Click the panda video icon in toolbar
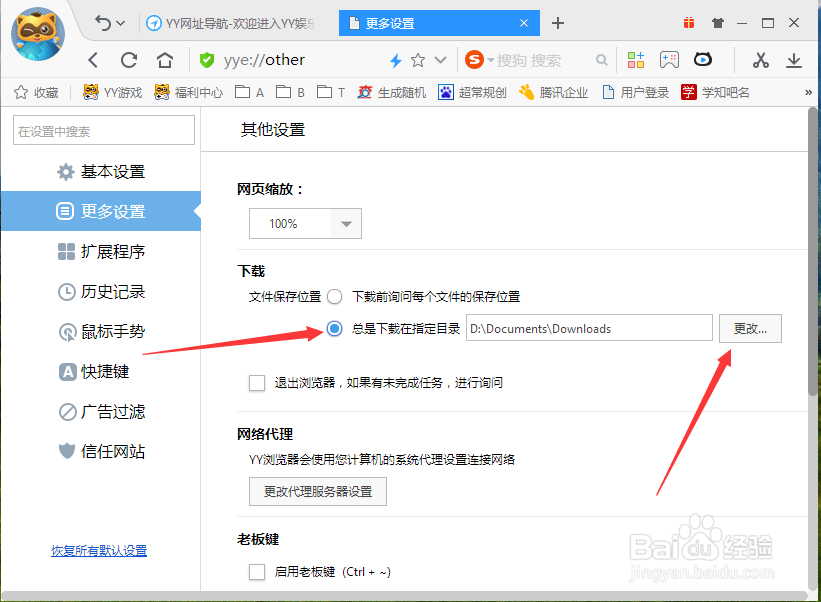The height and width of the screenshot is (602, 821). [x=703, y=59]
